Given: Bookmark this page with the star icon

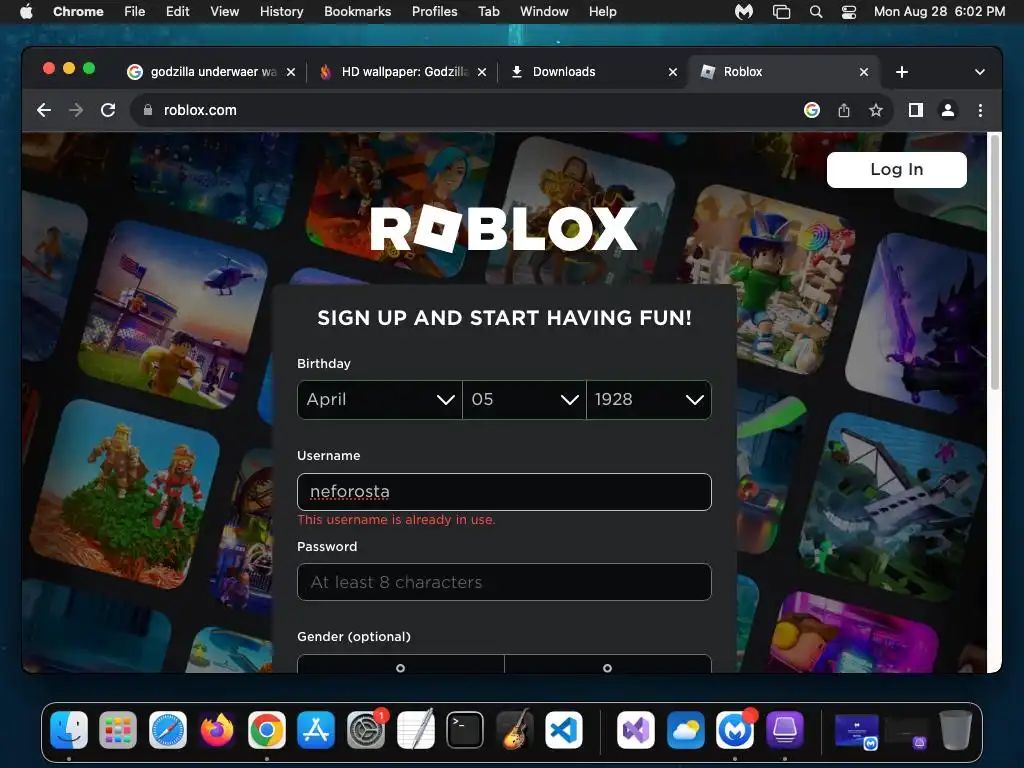Looking at the screenshot, I should point(876,110).
